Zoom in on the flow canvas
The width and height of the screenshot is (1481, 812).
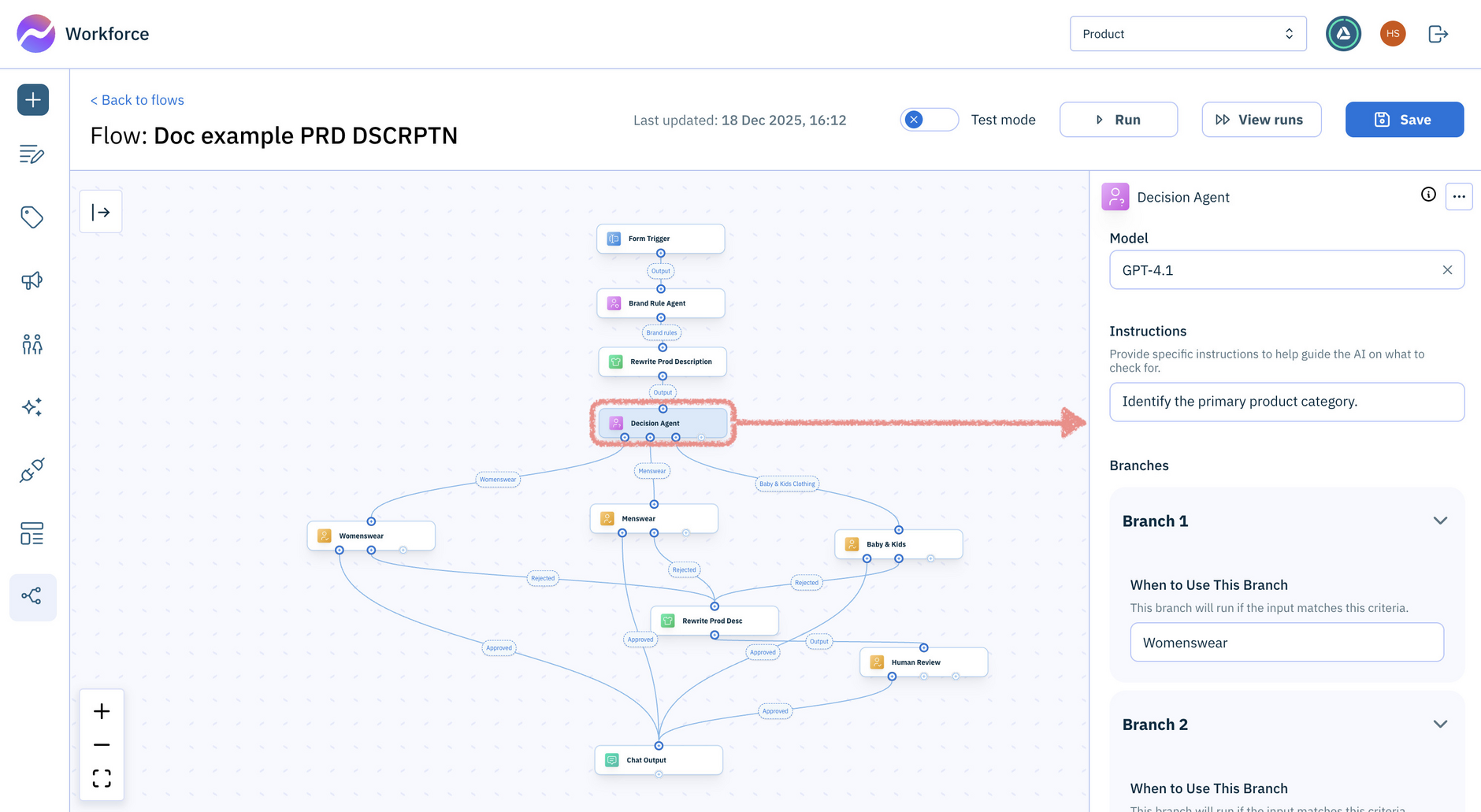coord(102,711)
